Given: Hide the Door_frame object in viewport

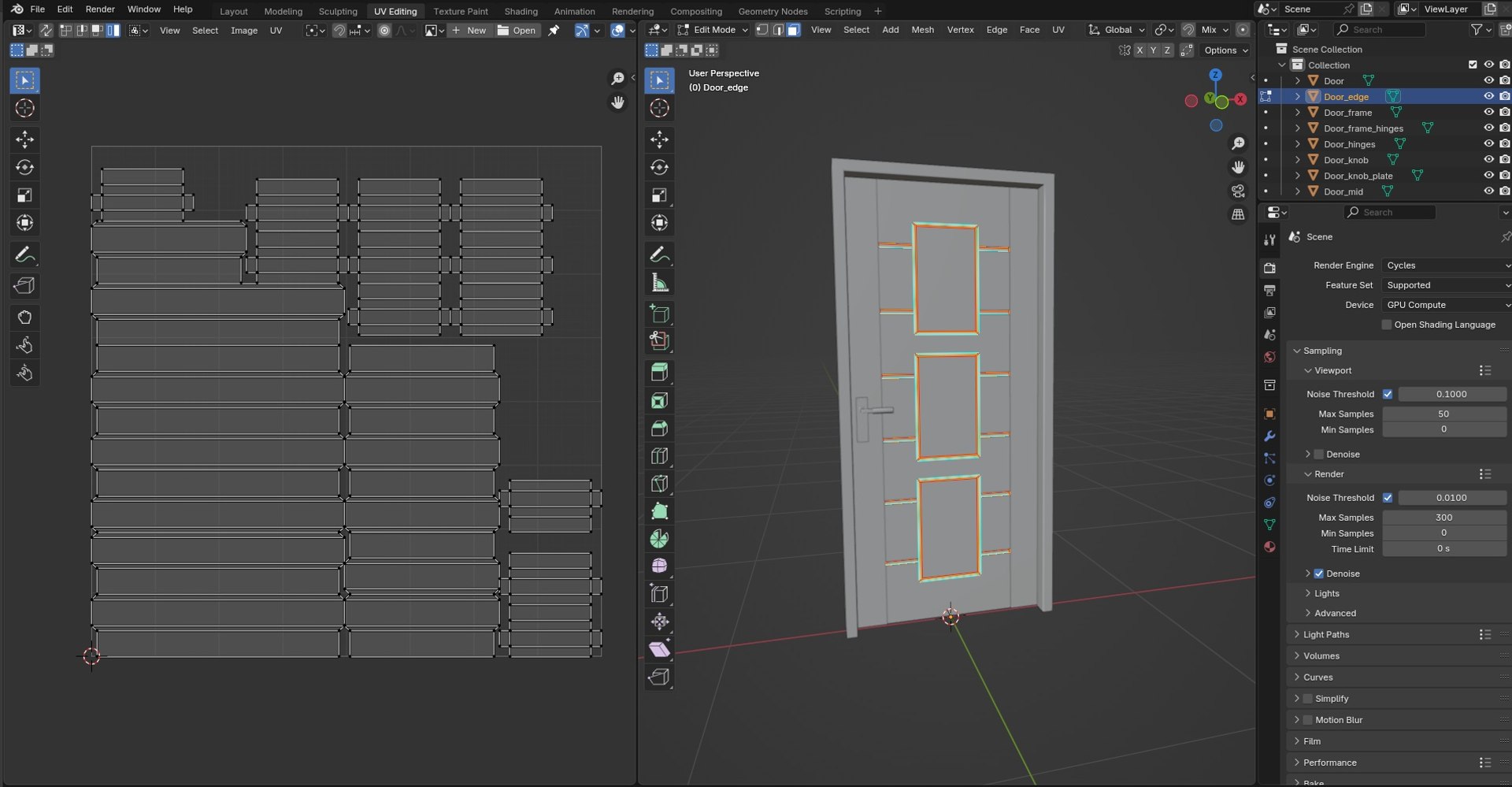Looking at the screenshot, I should [1488, 112].
